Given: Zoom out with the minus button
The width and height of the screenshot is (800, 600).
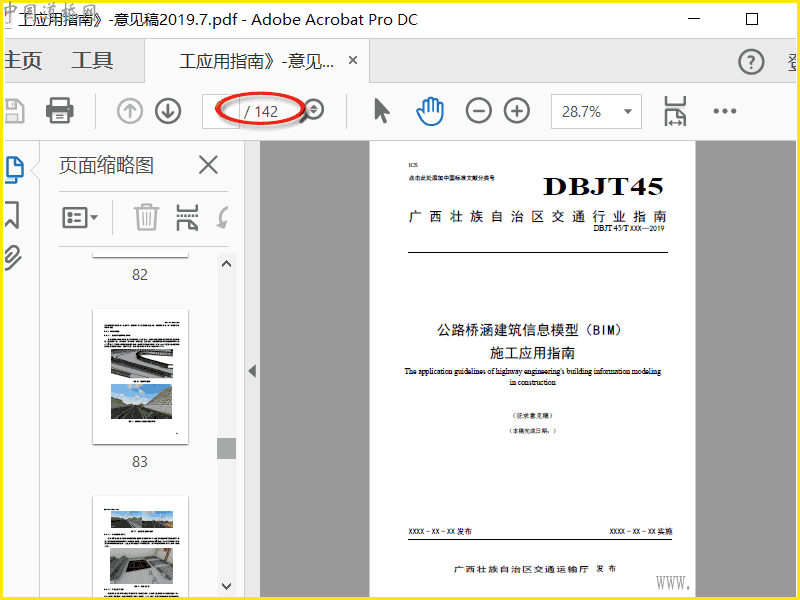Looking at the screenshot, I should point(479,111).
